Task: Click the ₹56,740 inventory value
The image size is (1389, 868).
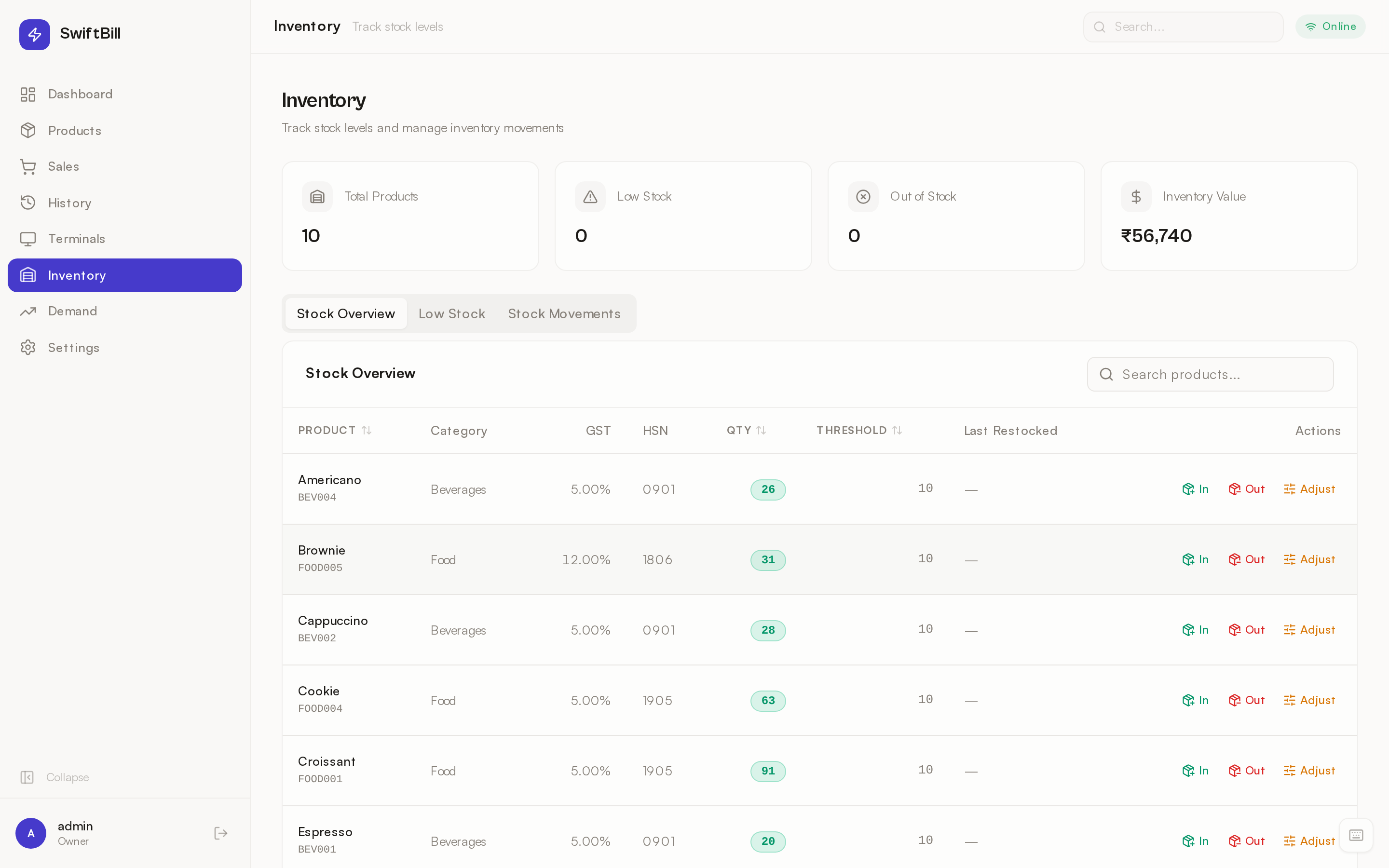Action: [x=1156, y=236]
